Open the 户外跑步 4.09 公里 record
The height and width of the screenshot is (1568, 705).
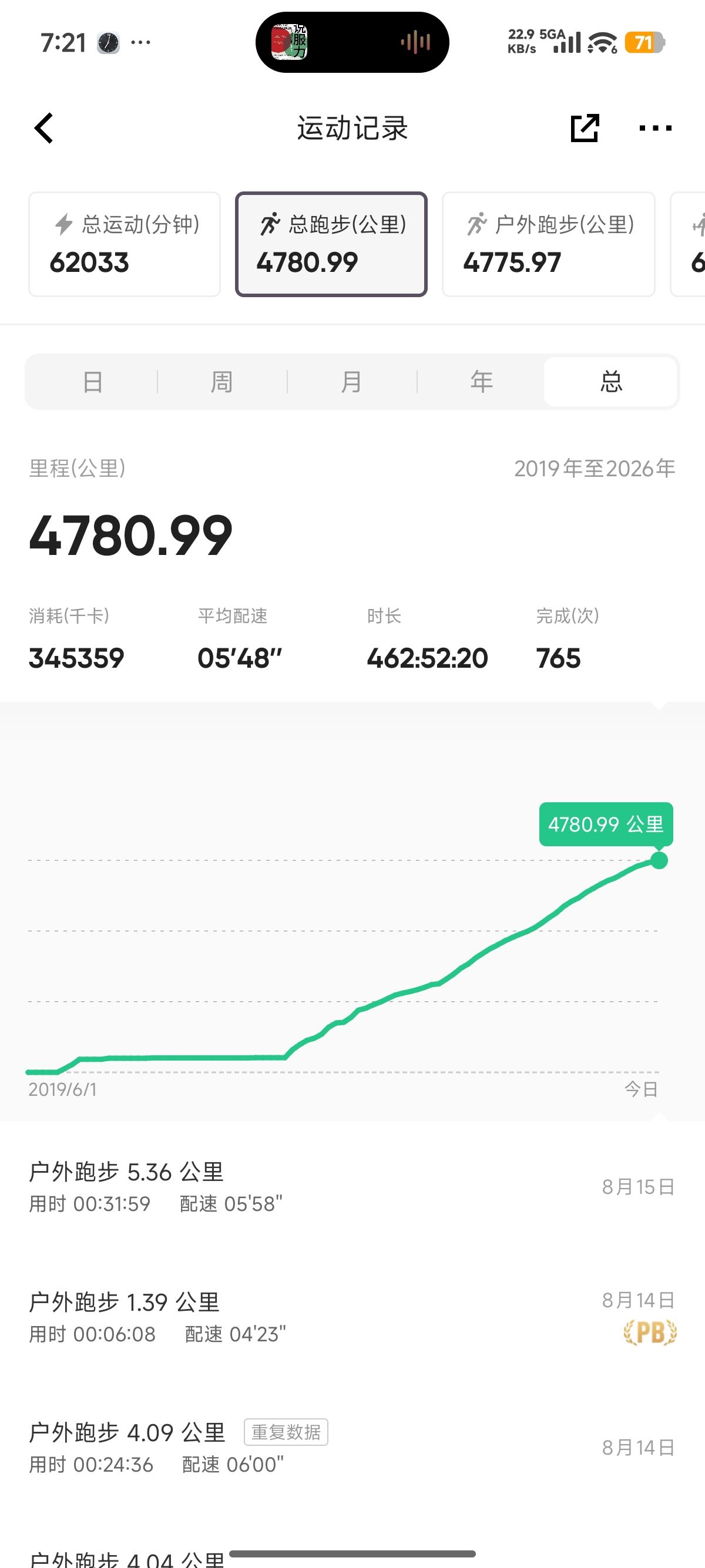(352, 1448)
